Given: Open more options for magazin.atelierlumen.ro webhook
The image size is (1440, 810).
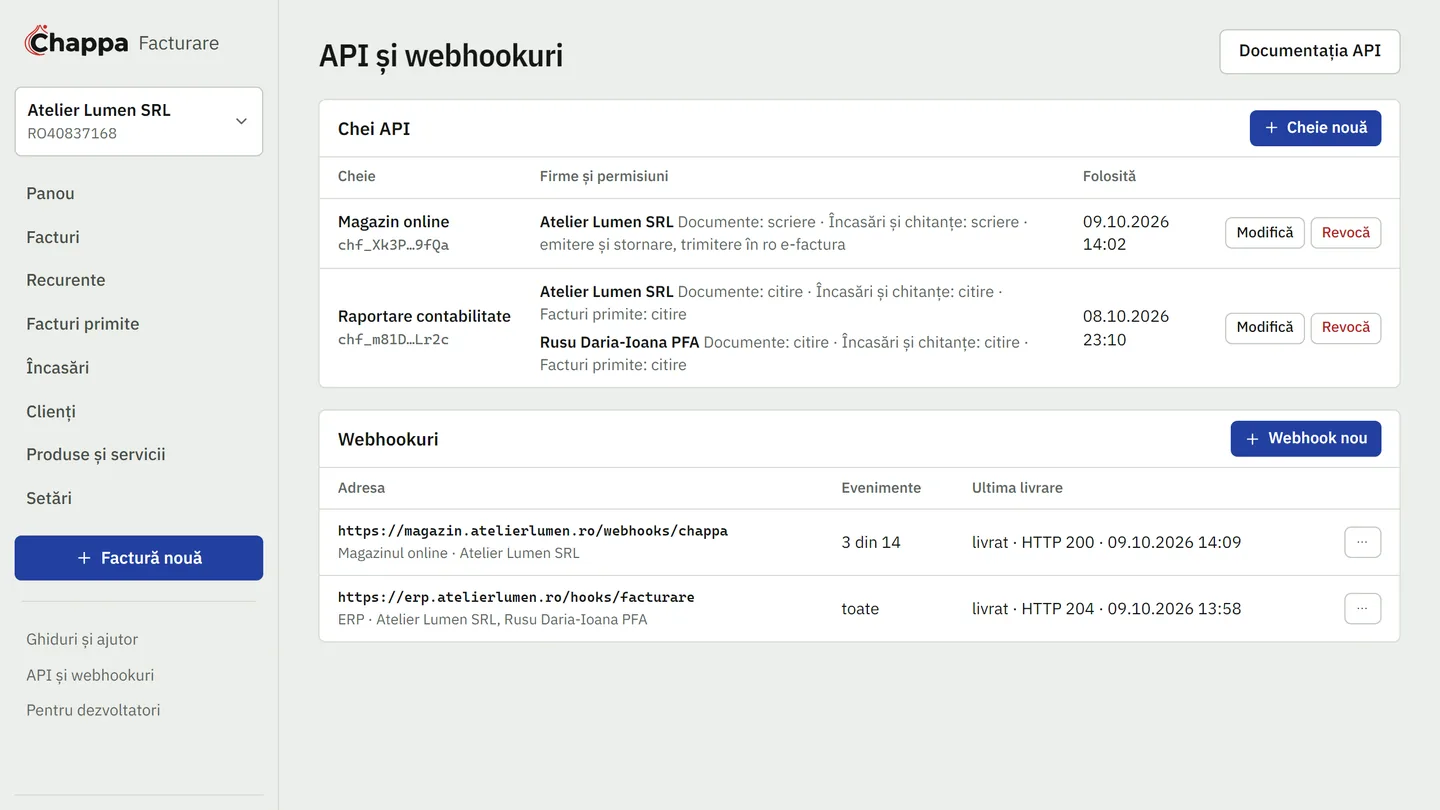Looking at the screenshot, I should coord(1362,542).
